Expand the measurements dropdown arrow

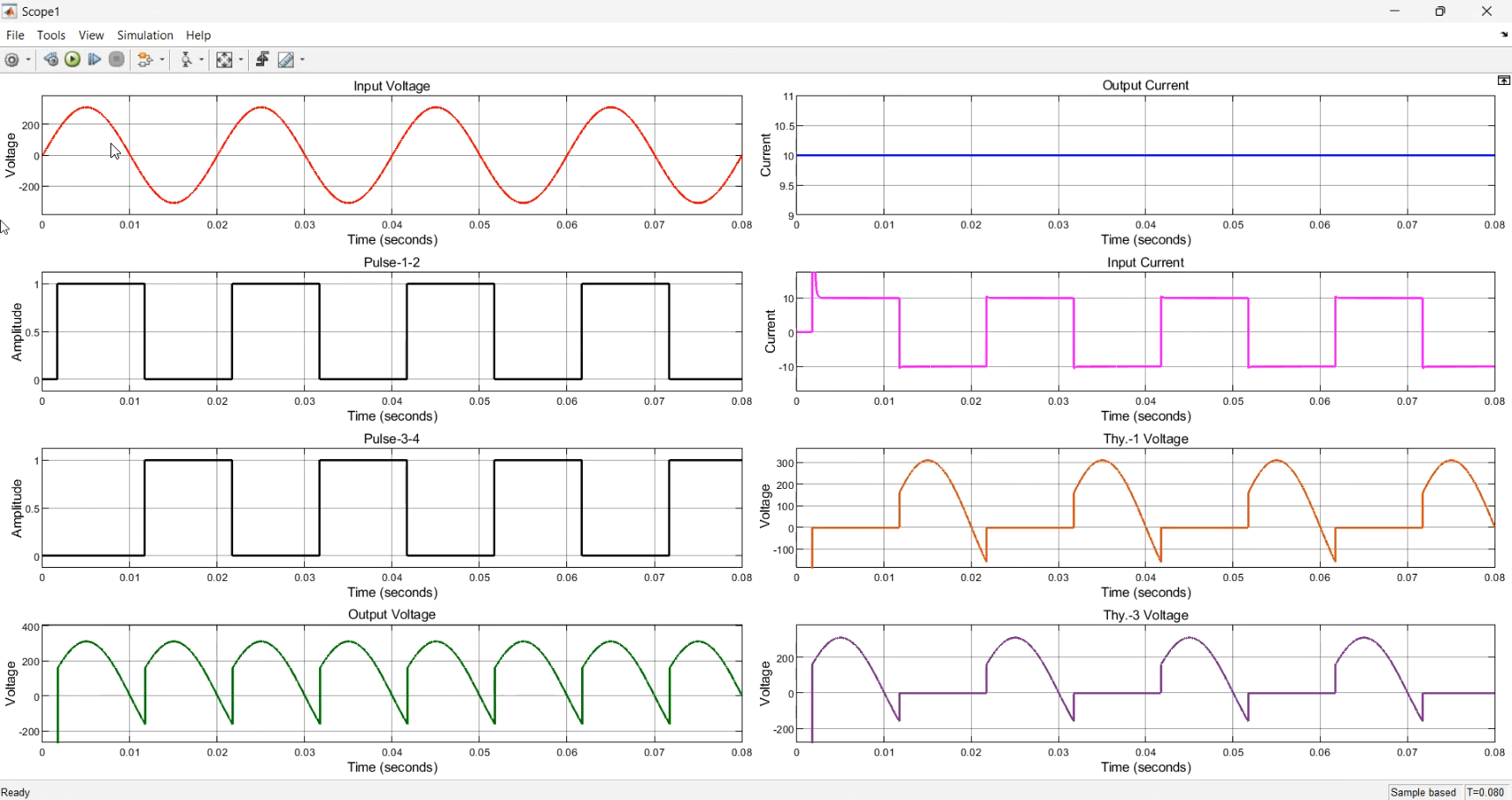click(302, 60)
